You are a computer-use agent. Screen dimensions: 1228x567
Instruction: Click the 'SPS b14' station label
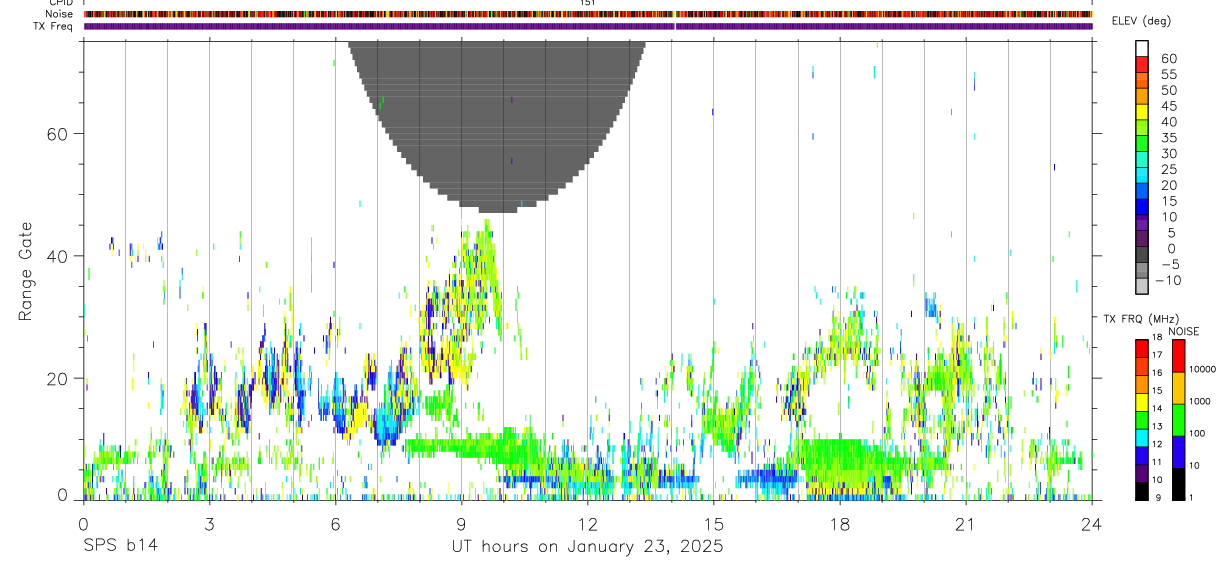click(120, 546)
